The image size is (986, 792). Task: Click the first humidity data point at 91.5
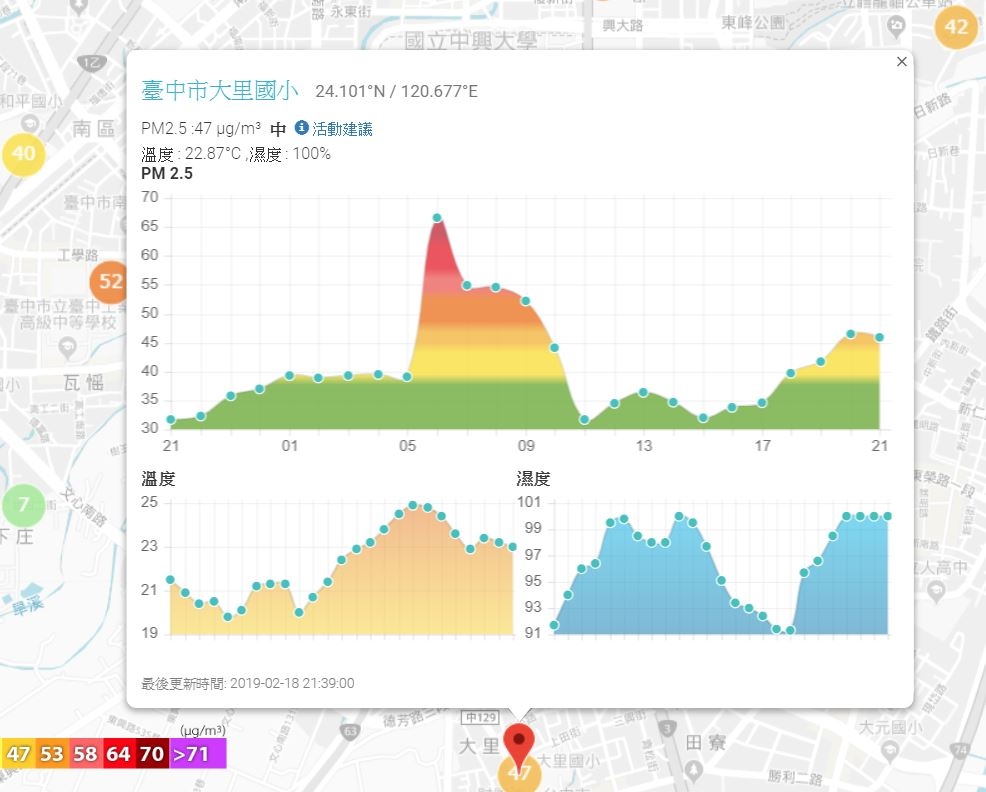(x=554, y=625)
